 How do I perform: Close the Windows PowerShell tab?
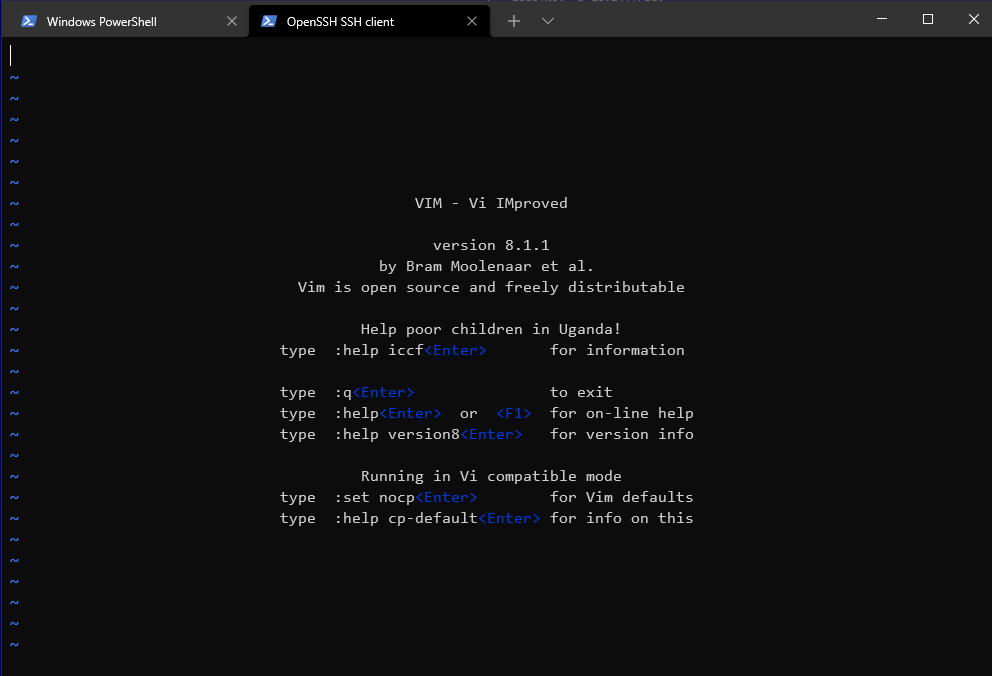(232, 22)
